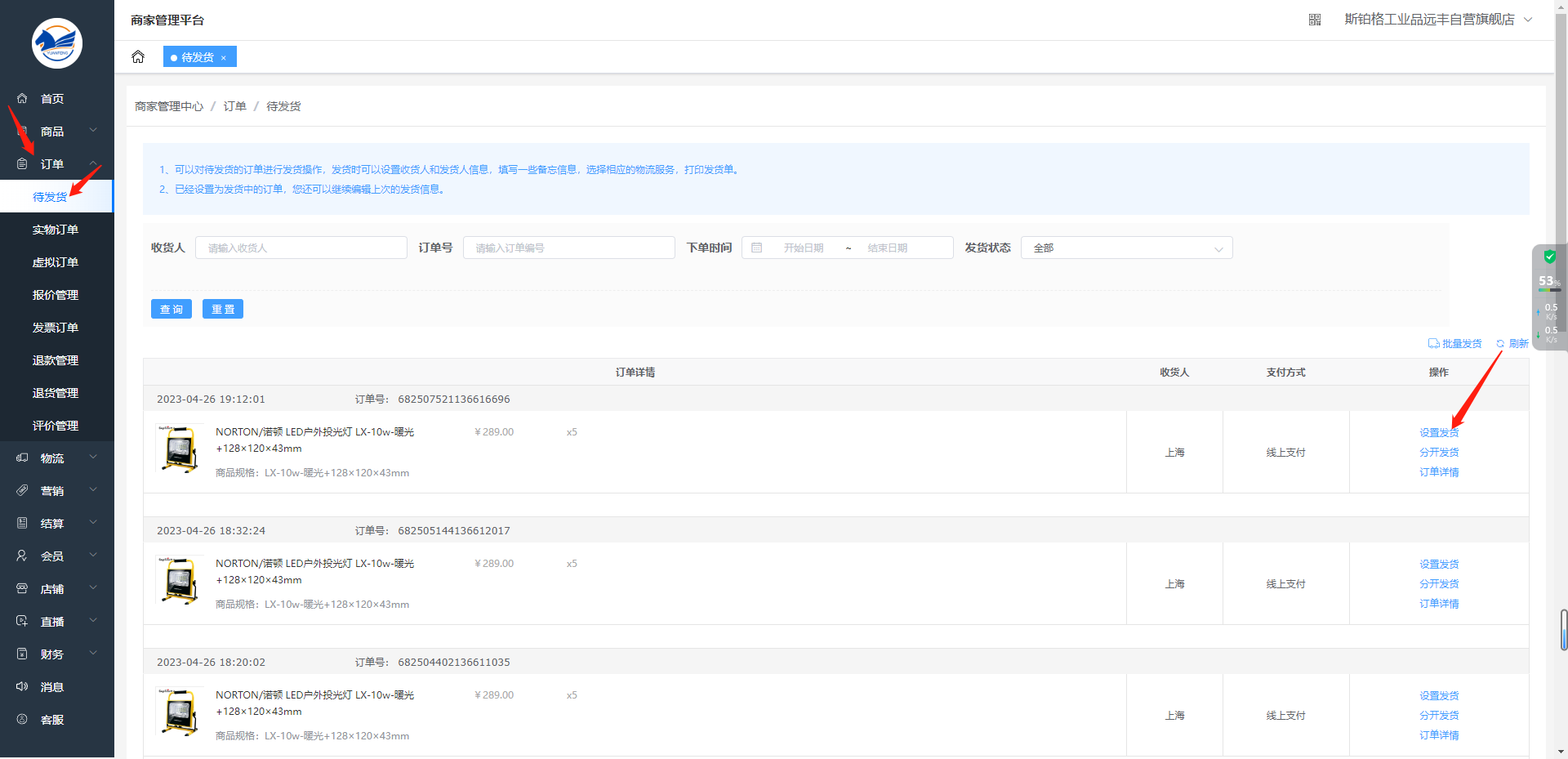The image size is (1568, 759).
Task: Click the 营销 sidebar icon
Action: [22, 490]
